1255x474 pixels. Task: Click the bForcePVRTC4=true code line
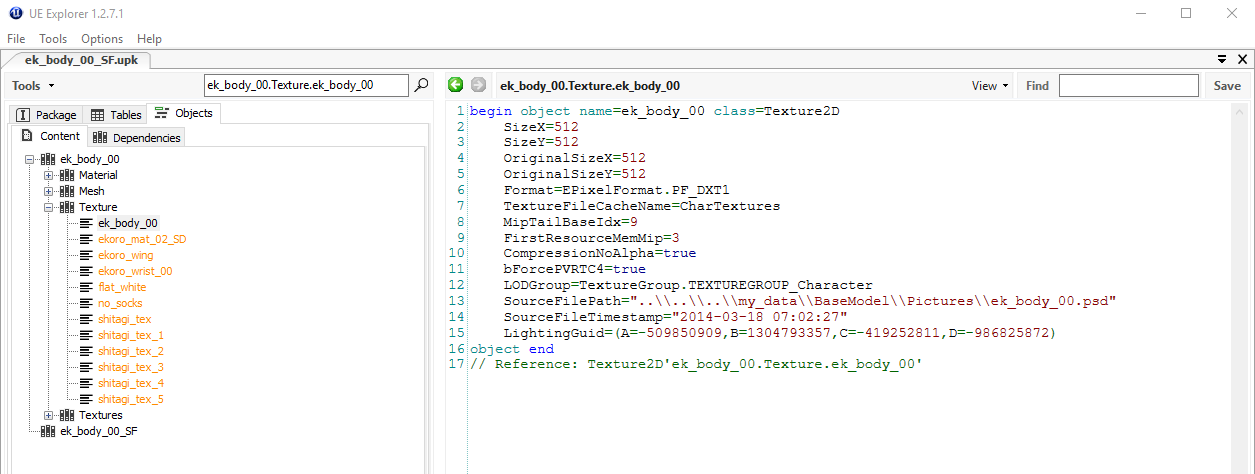(x=574, y=269)
